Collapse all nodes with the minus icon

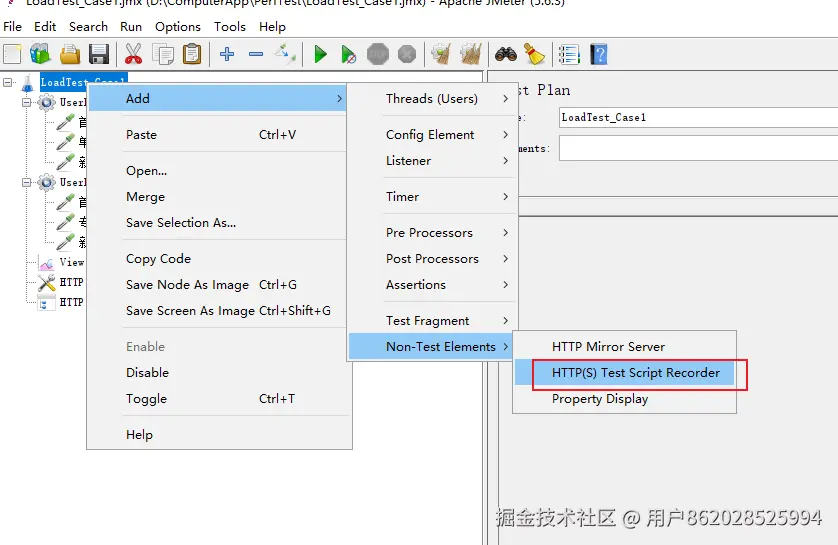click(256, 54)
